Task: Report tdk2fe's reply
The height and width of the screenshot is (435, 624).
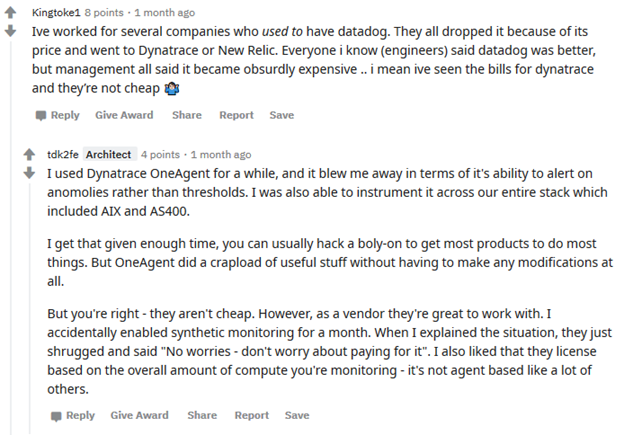Action: pos(251,415)
